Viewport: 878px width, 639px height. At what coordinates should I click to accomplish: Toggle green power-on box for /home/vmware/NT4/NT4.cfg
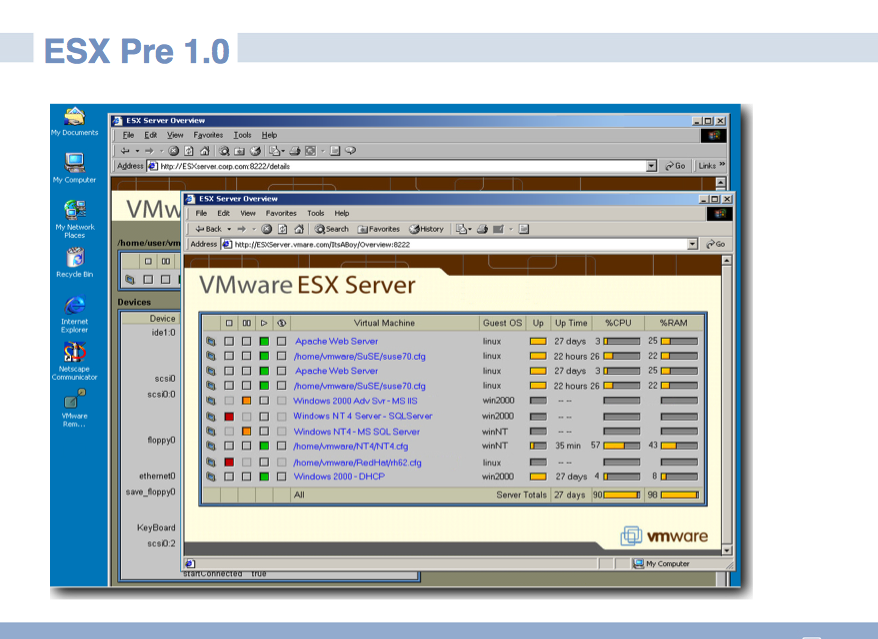(264, 446)
